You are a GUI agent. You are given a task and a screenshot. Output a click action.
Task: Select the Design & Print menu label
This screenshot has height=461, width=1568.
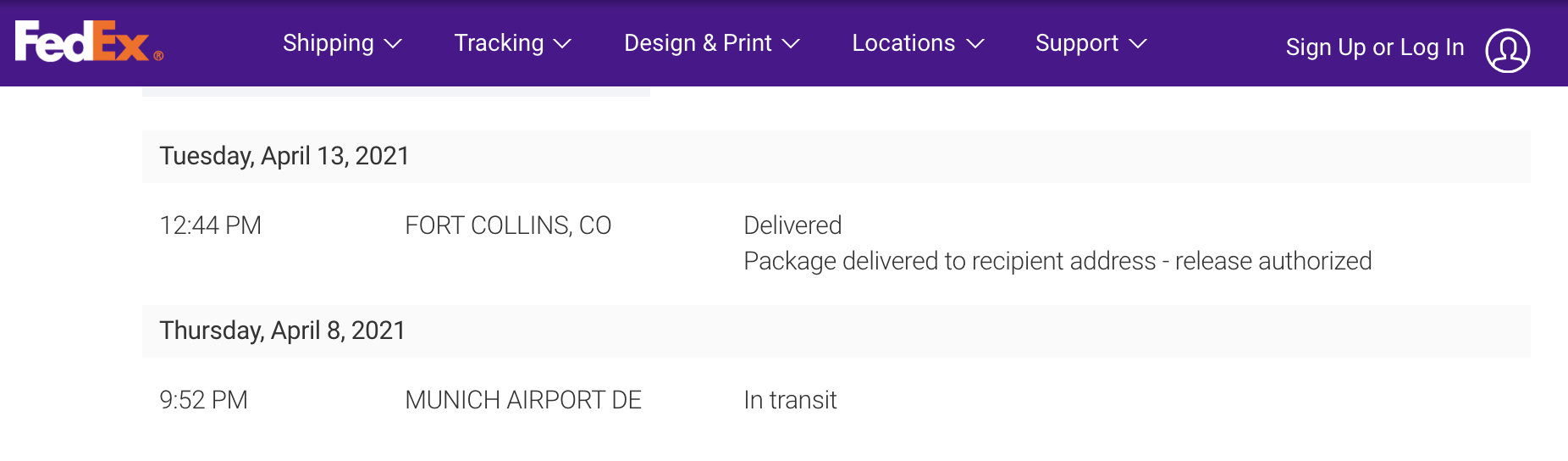point(698,43)
